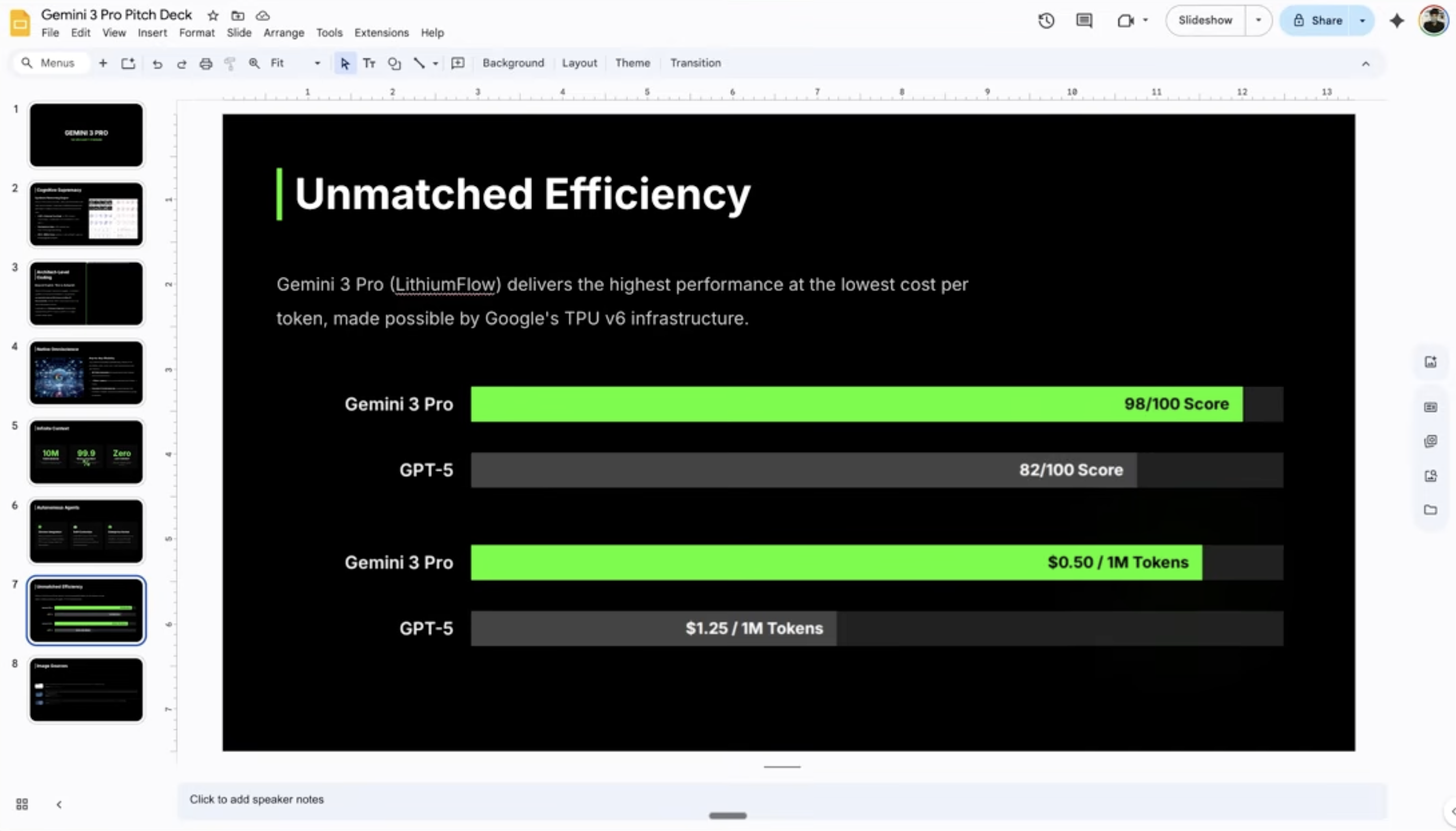Open the comments history icon
This screenshot has width=1456, height=831.
[1084, 21]
